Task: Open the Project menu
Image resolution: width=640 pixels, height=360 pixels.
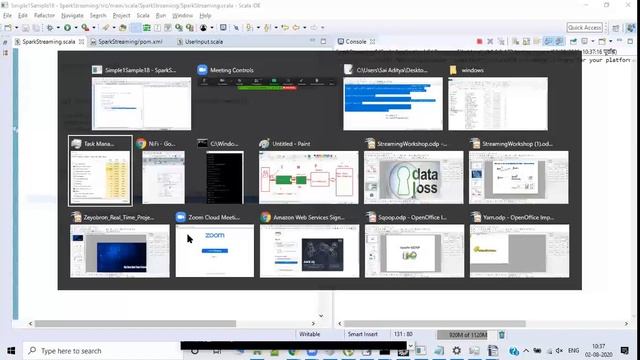Action: 121,16
